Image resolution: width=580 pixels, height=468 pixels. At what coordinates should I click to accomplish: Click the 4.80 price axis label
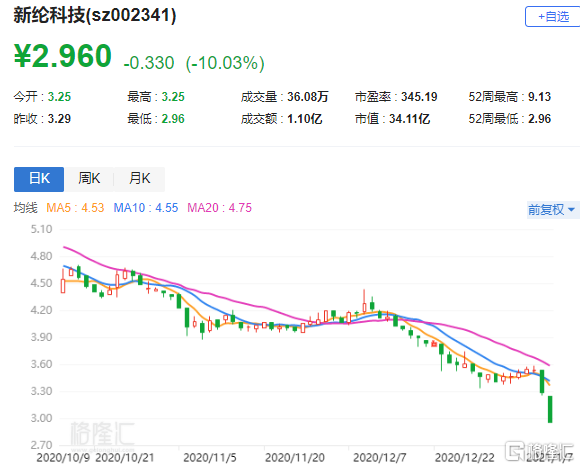click(x=41, y=256)
